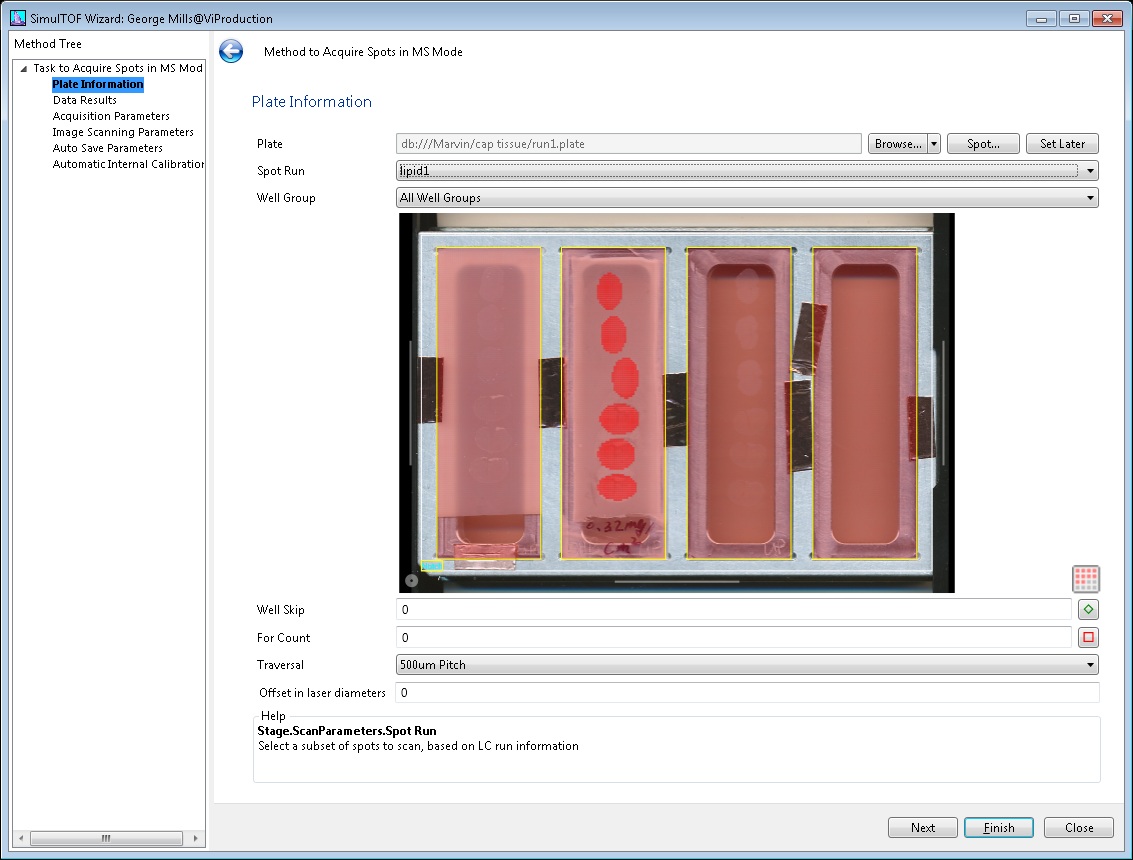This screenshot has height=860, width=1133.
Task: Click Stage.ScanParameters.Spot Run help text
Action: pyautogui.click(x=347, y=731)
